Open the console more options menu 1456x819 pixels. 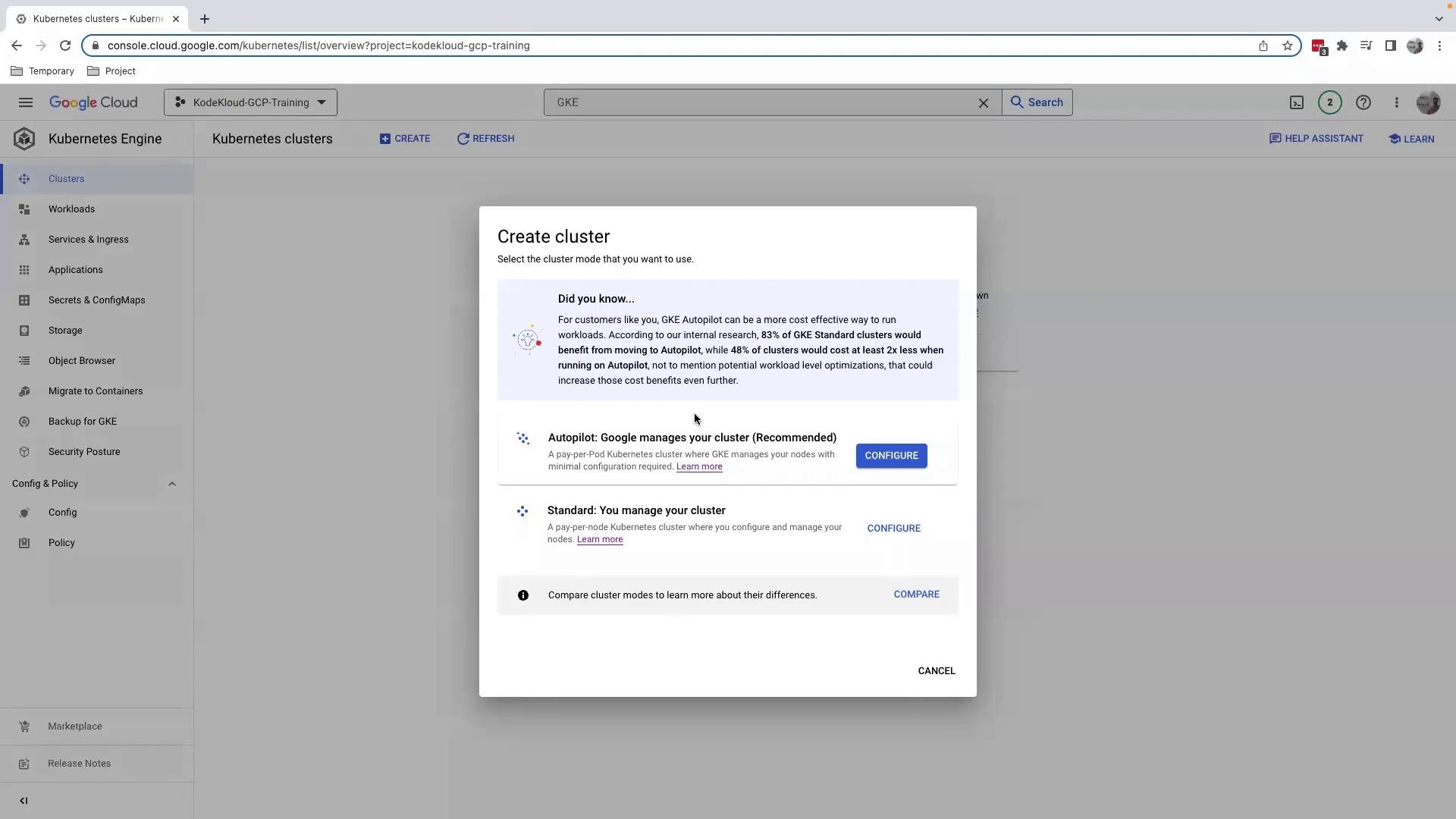[x=1397, y=102]
